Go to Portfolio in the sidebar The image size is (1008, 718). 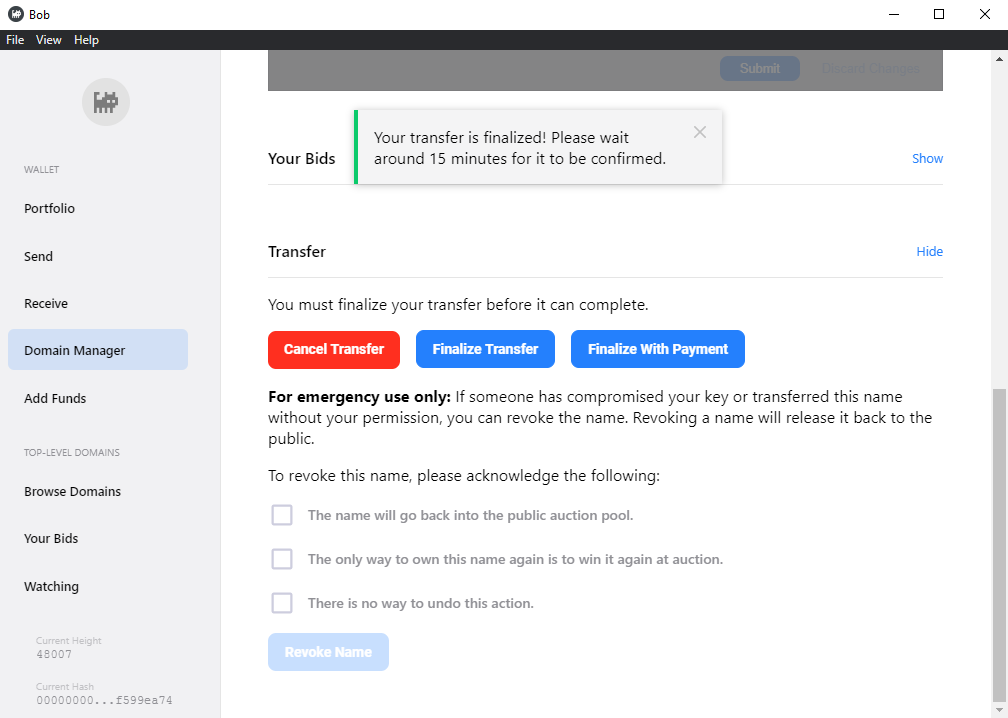(50, 208)
